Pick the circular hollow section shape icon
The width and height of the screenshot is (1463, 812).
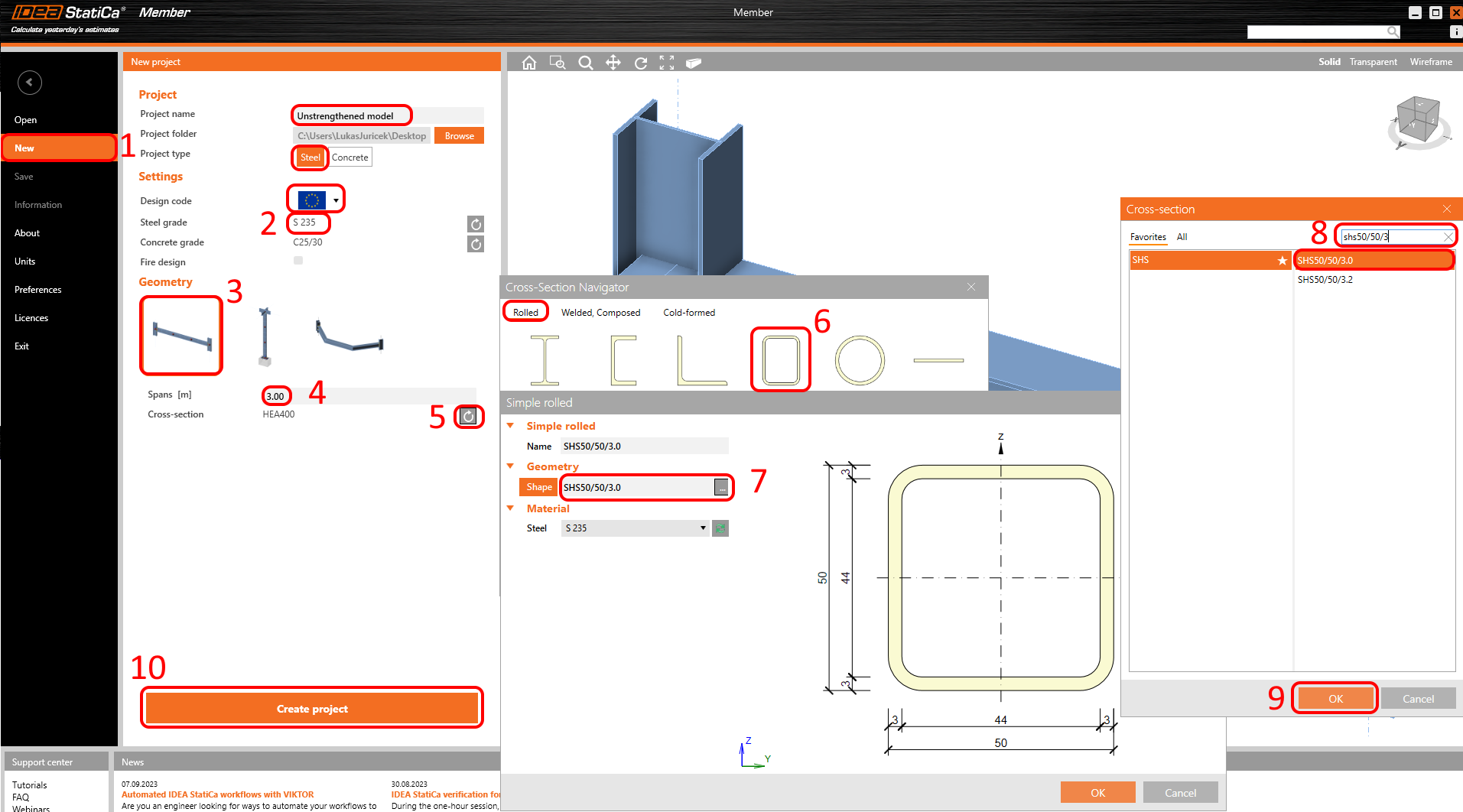click(860, 359)
